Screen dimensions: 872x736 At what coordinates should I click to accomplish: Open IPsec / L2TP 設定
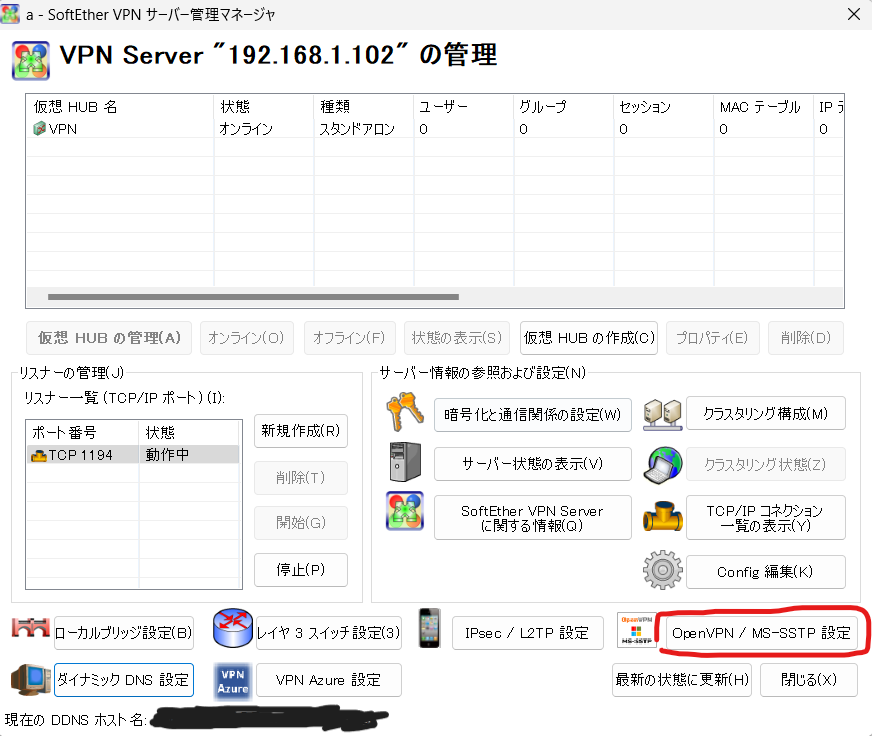coord(527,633)
